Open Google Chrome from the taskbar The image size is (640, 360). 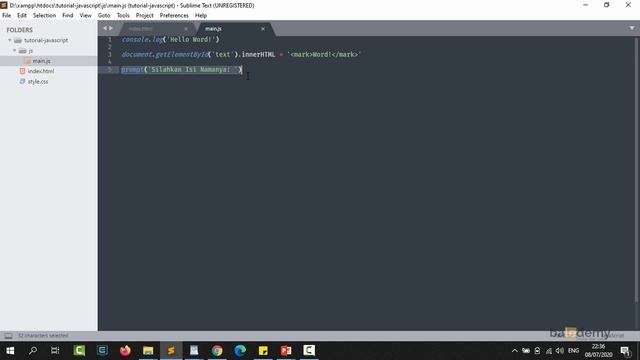(217, 351)
